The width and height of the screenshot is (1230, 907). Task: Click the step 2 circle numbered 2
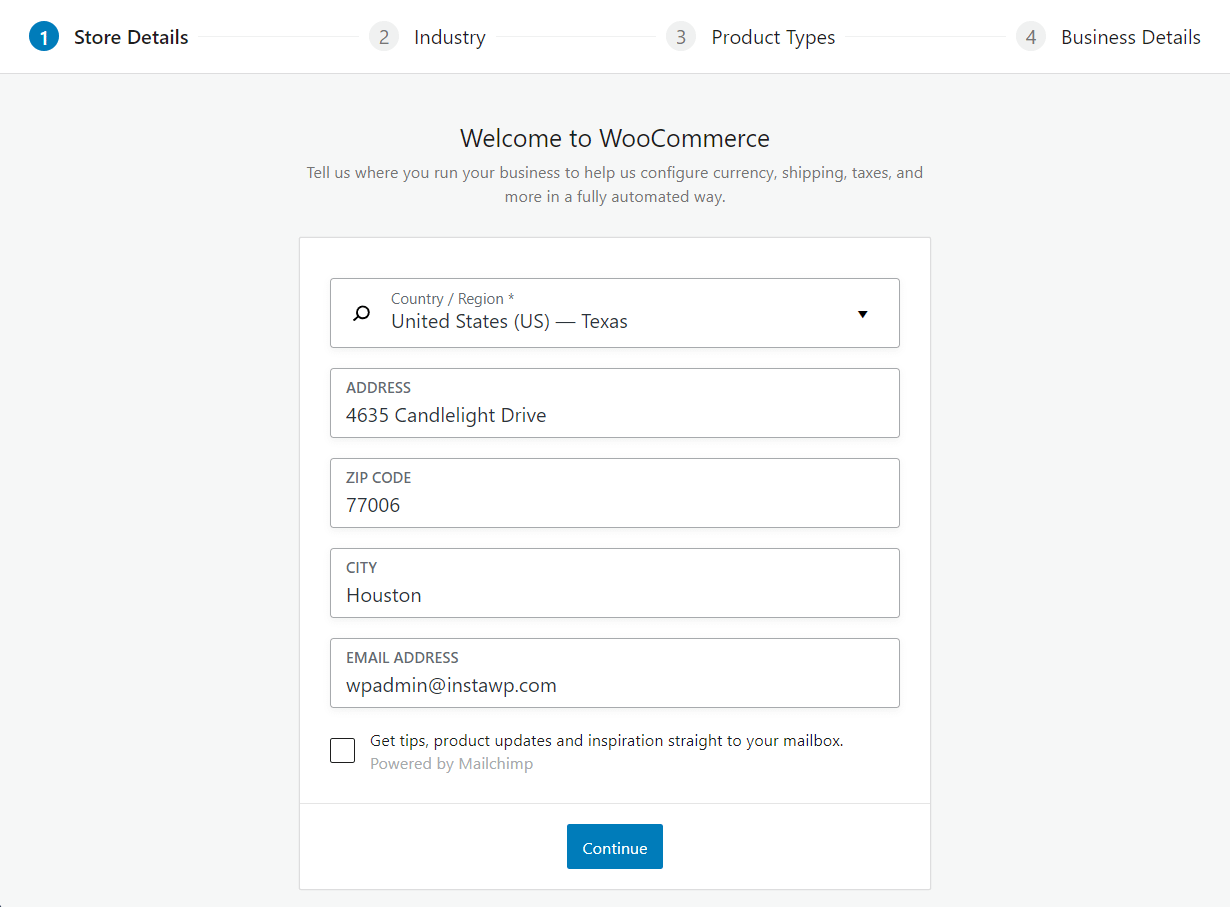coord(384,36)
